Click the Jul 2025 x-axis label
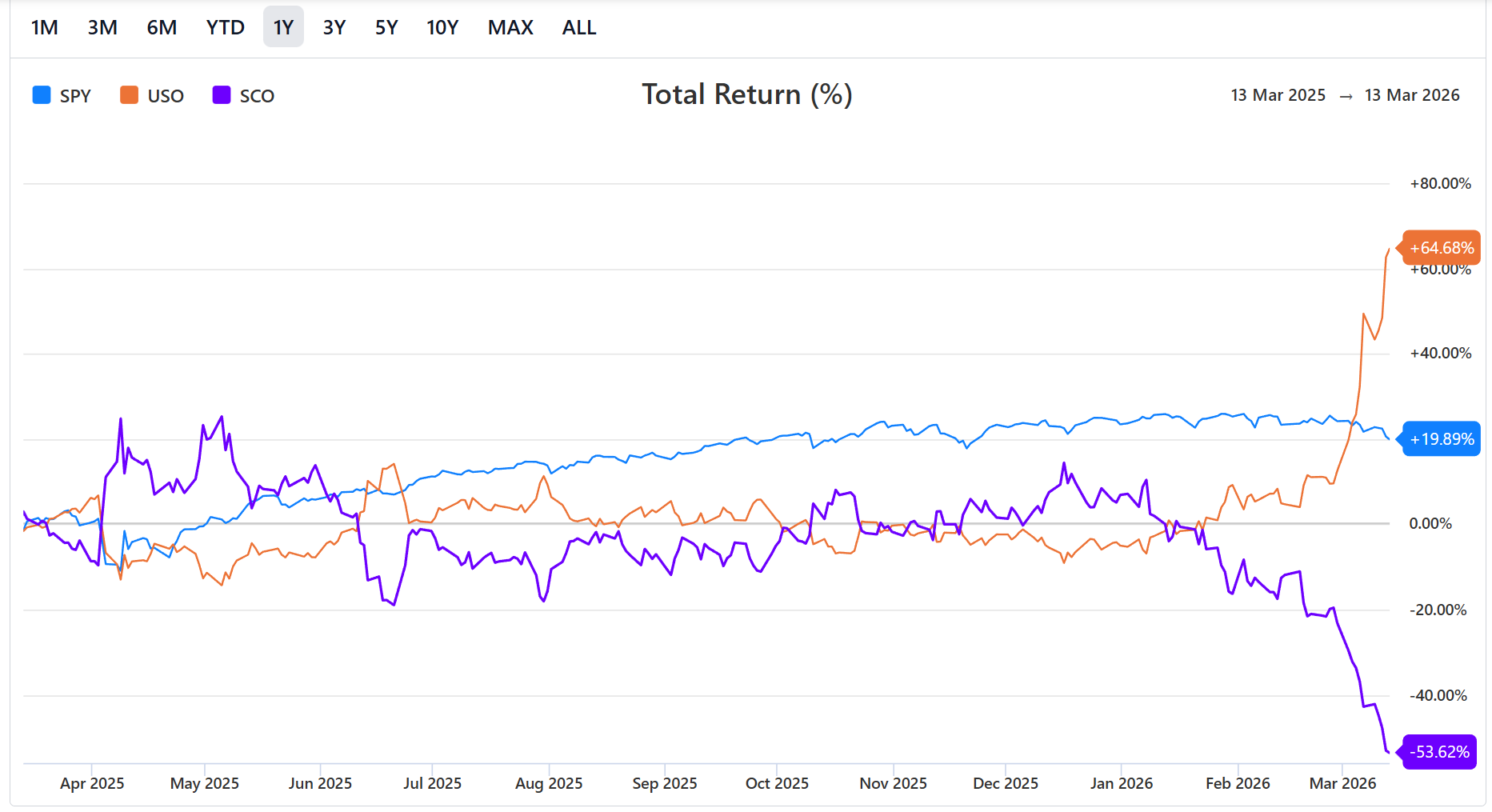 432,784
